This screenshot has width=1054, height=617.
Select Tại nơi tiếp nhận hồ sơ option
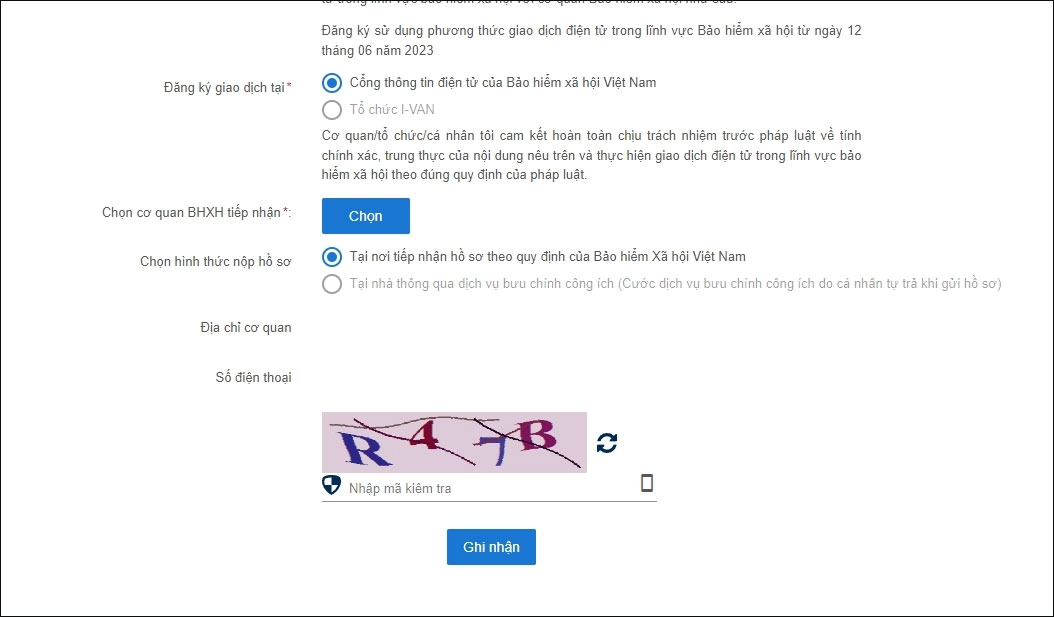[332, 257]
